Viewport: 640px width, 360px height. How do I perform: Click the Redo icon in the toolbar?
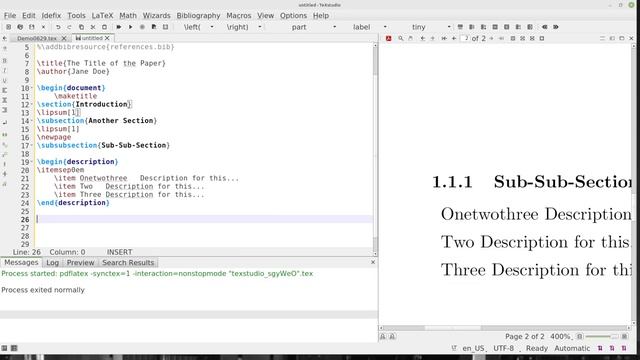(x=69, y=27)
